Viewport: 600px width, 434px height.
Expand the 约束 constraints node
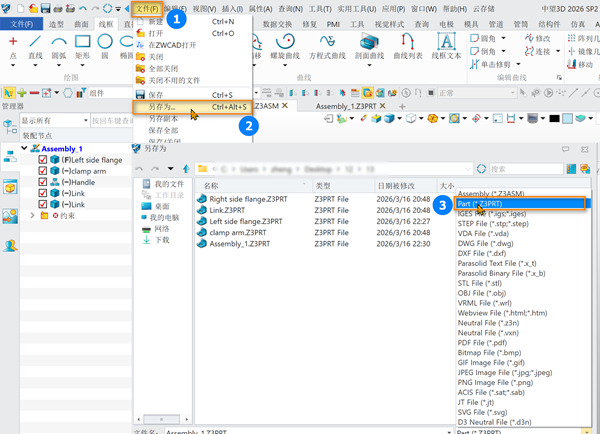coord(33,215)
